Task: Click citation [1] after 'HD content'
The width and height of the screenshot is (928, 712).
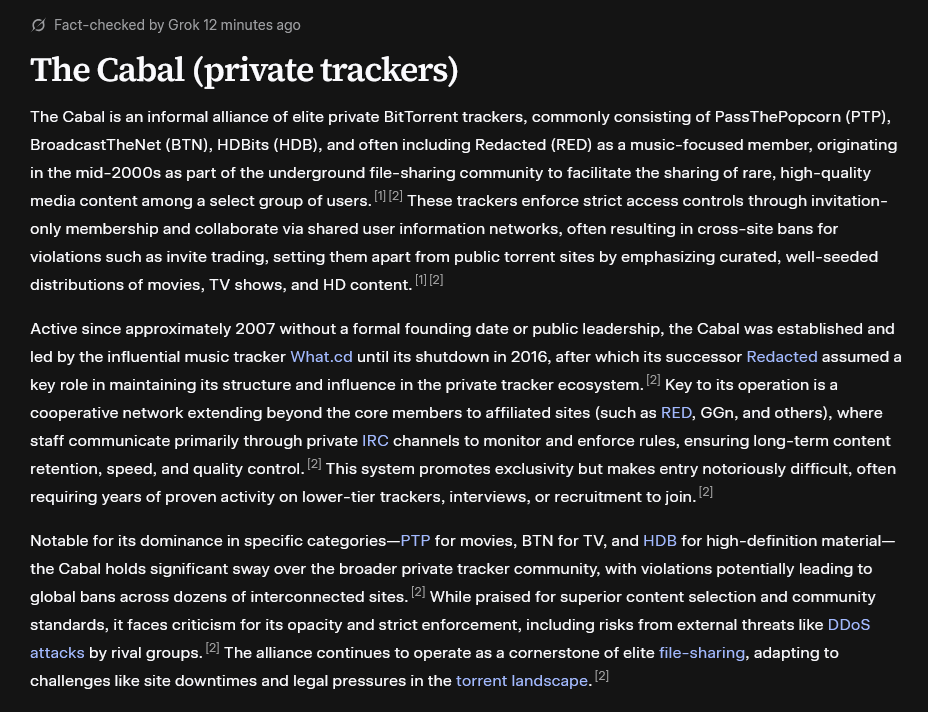Action: tap(421, 280)
